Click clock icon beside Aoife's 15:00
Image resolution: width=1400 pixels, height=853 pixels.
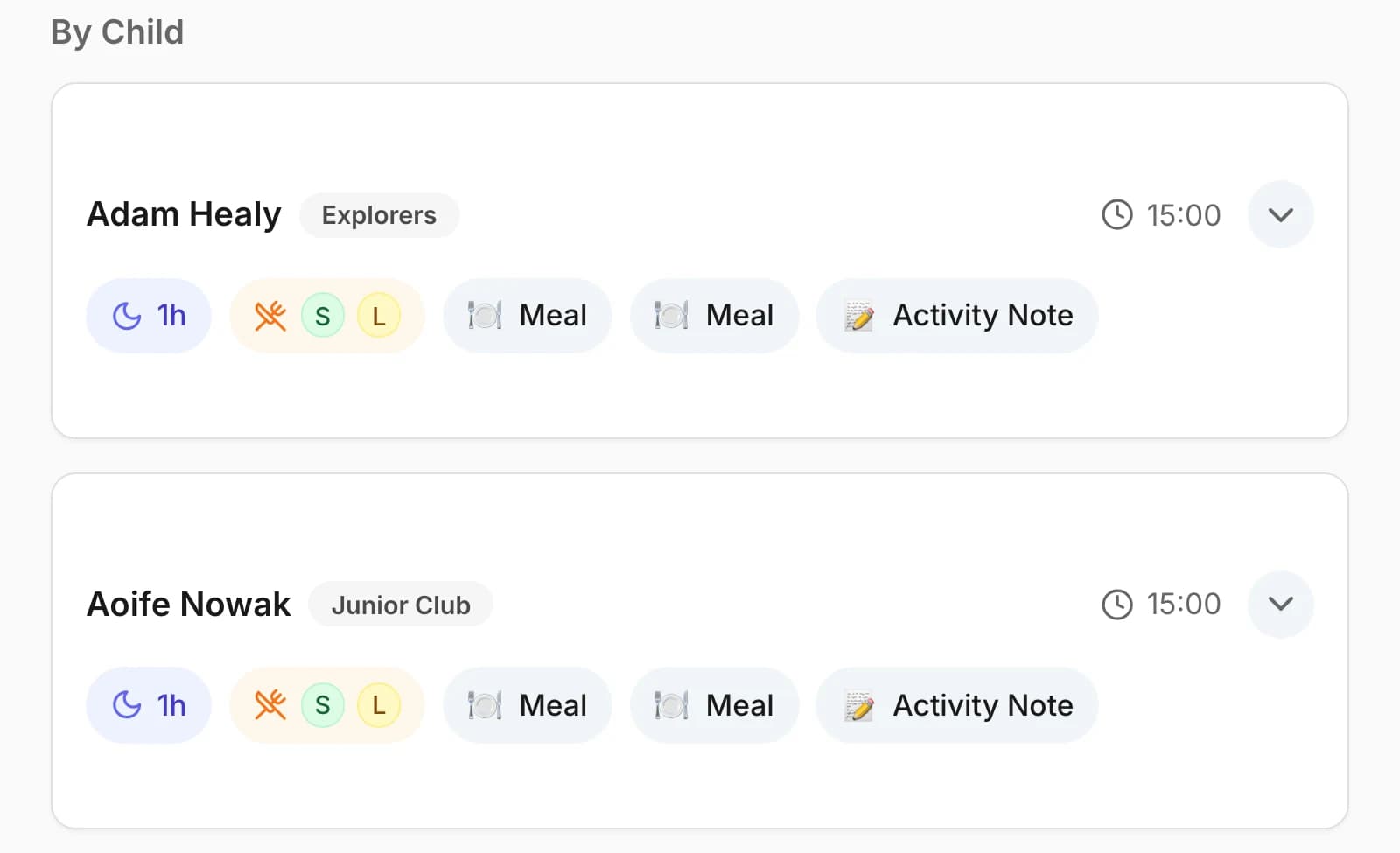coord(1117,604)
